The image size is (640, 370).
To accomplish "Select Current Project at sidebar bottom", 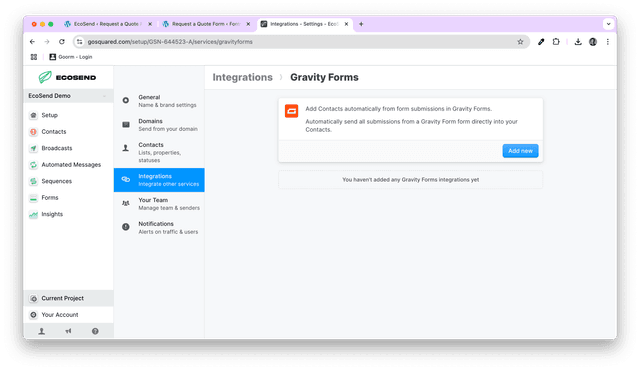I will (x=69, y=298).
